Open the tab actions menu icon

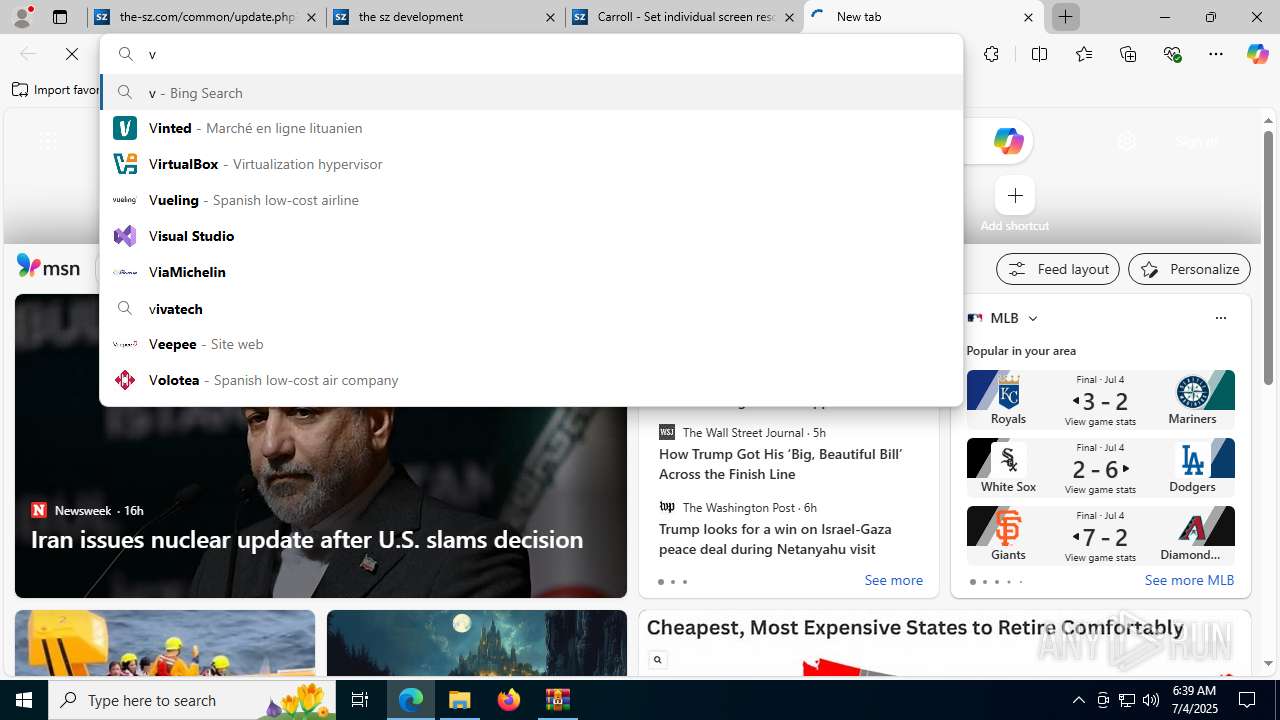(60, 17)
